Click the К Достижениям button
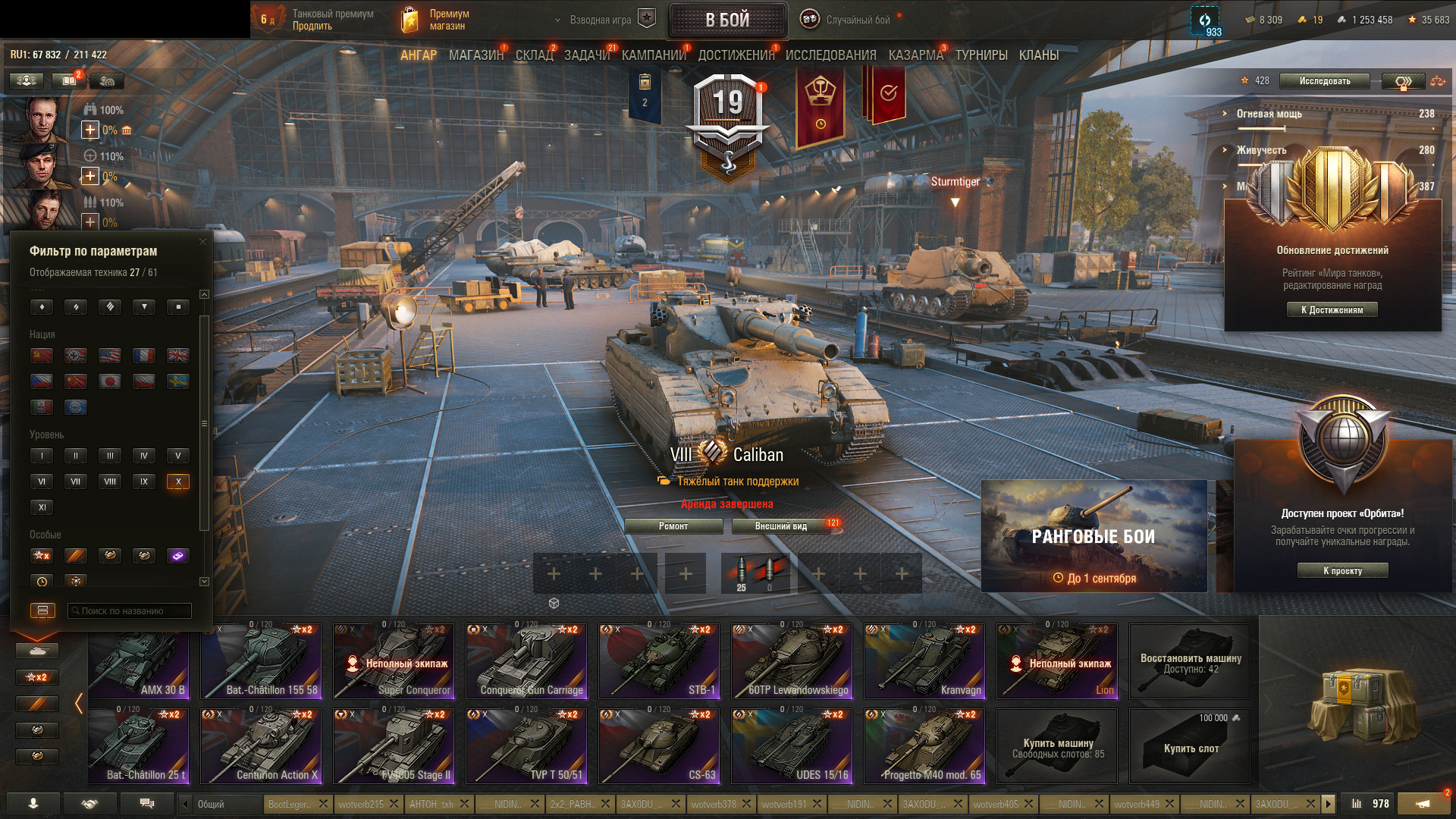 pyautogui.click(x=1332, y=309)
